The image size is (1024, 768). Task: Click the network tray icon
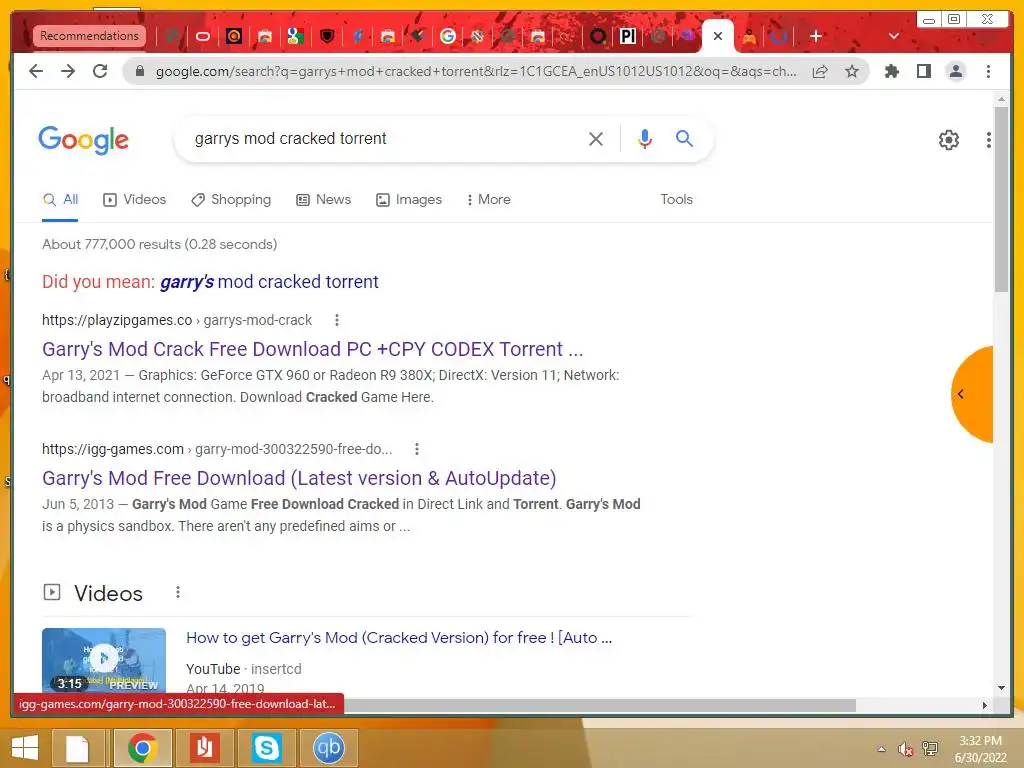tap(929, 749)
